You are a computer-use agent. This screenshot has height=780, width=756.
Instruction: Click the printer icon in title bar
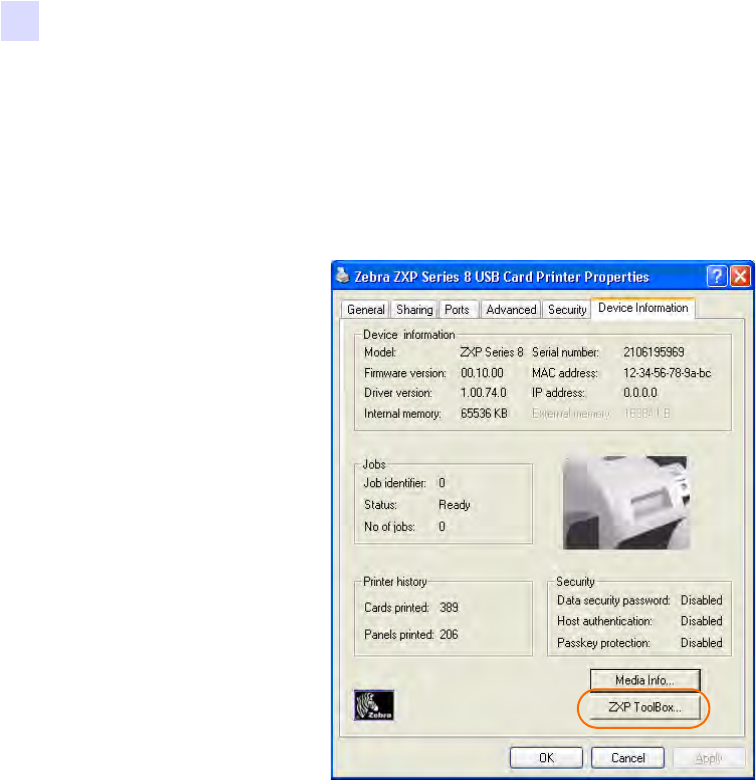pyautogui.click(x=343, y=275)
